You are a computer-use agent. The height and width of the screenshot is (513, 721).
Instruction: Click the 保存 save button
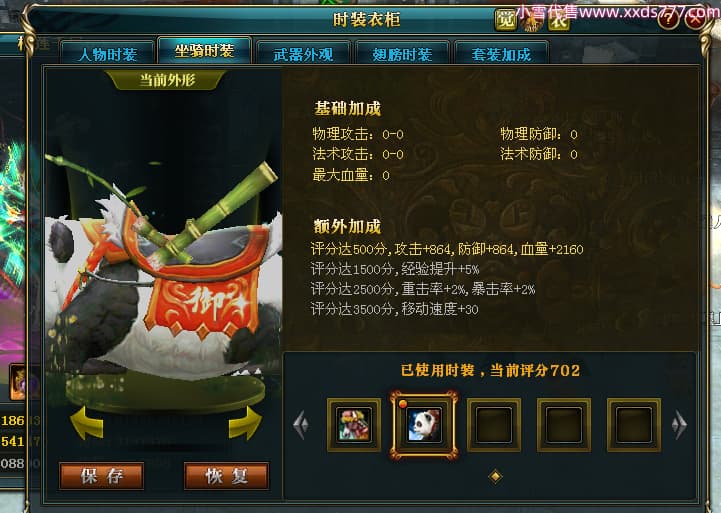coord(102,476)
